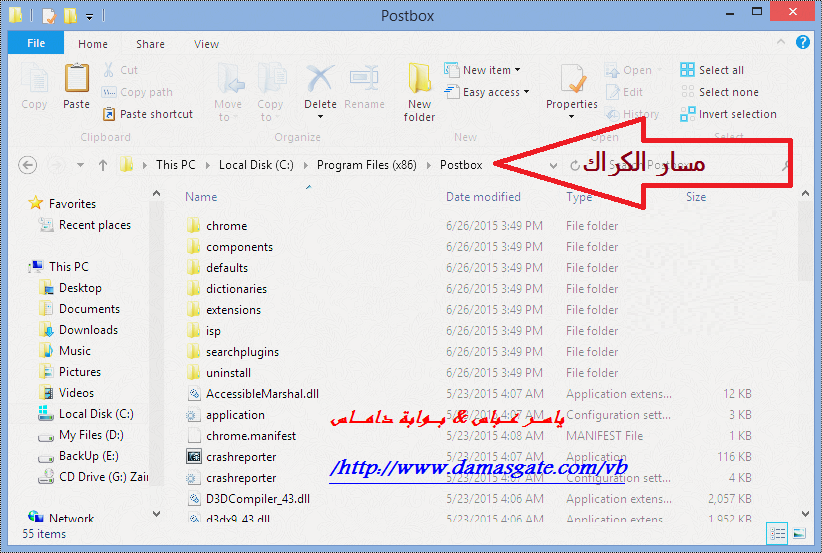Click the Properties icon

[572, 80]
